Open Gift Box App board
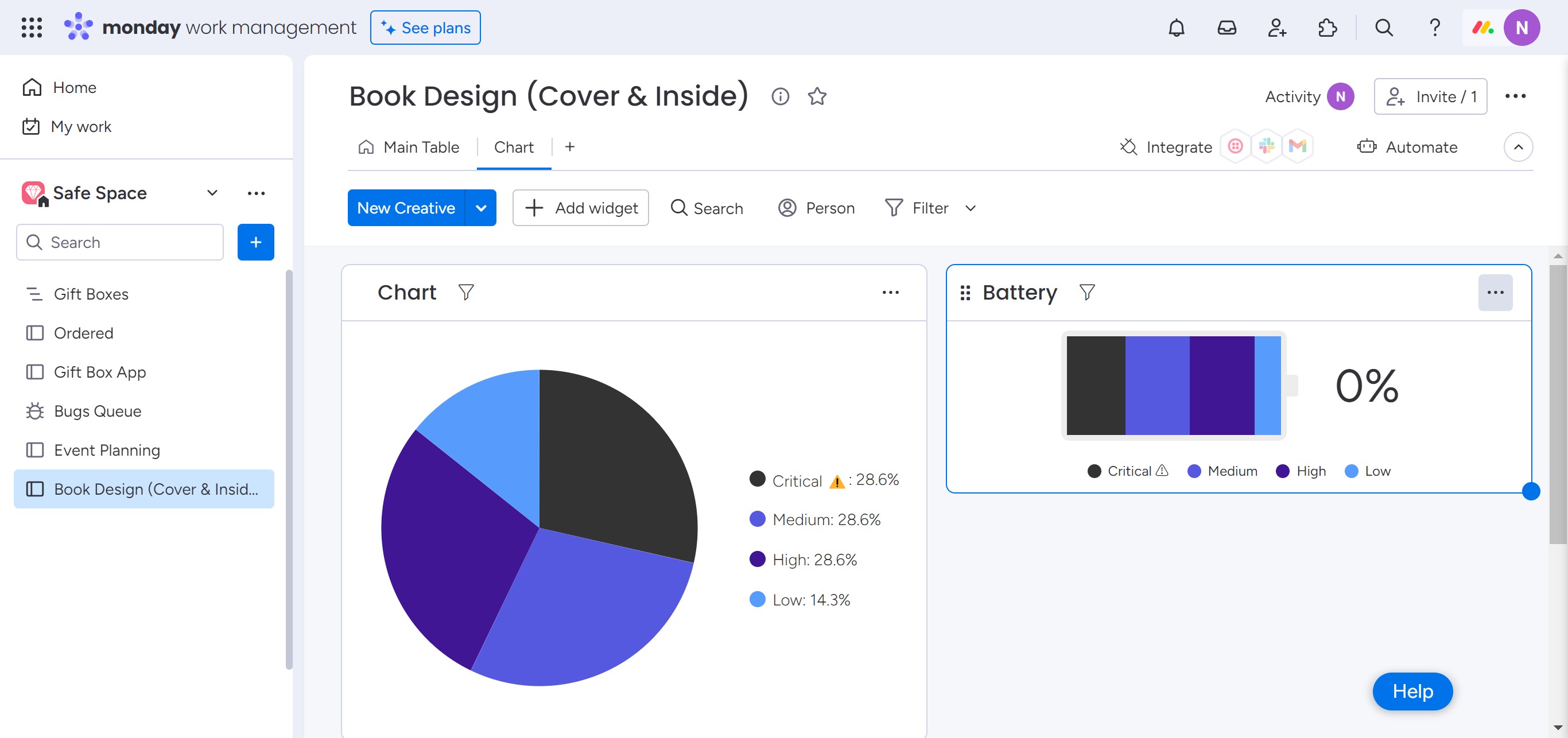The image size is (1568, 738). (143, 372)
